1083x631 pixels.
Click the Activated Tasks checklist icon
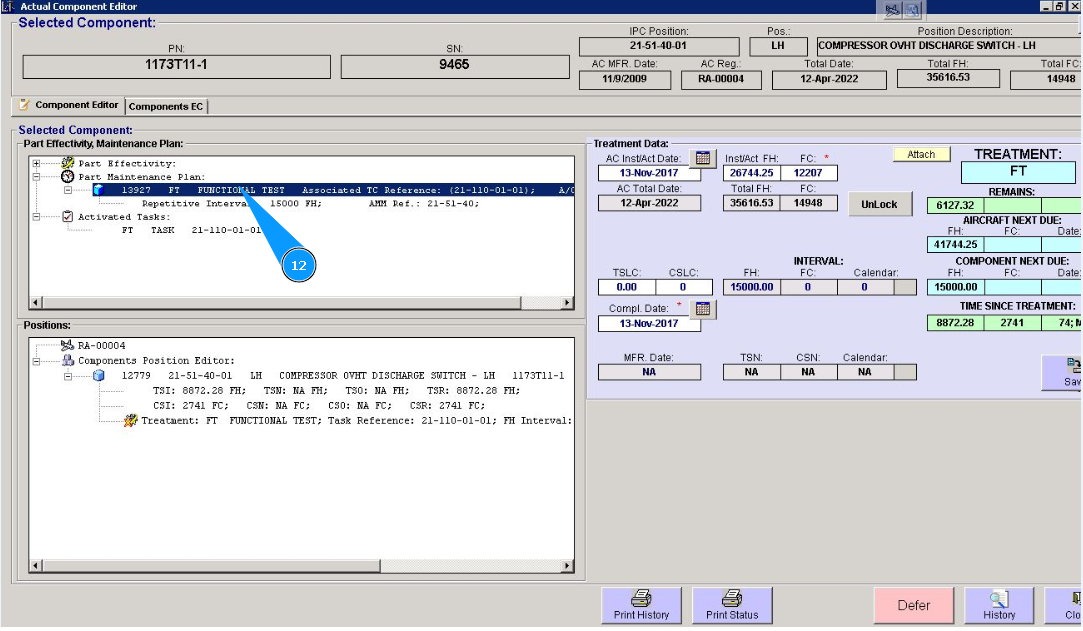point(68,217)
